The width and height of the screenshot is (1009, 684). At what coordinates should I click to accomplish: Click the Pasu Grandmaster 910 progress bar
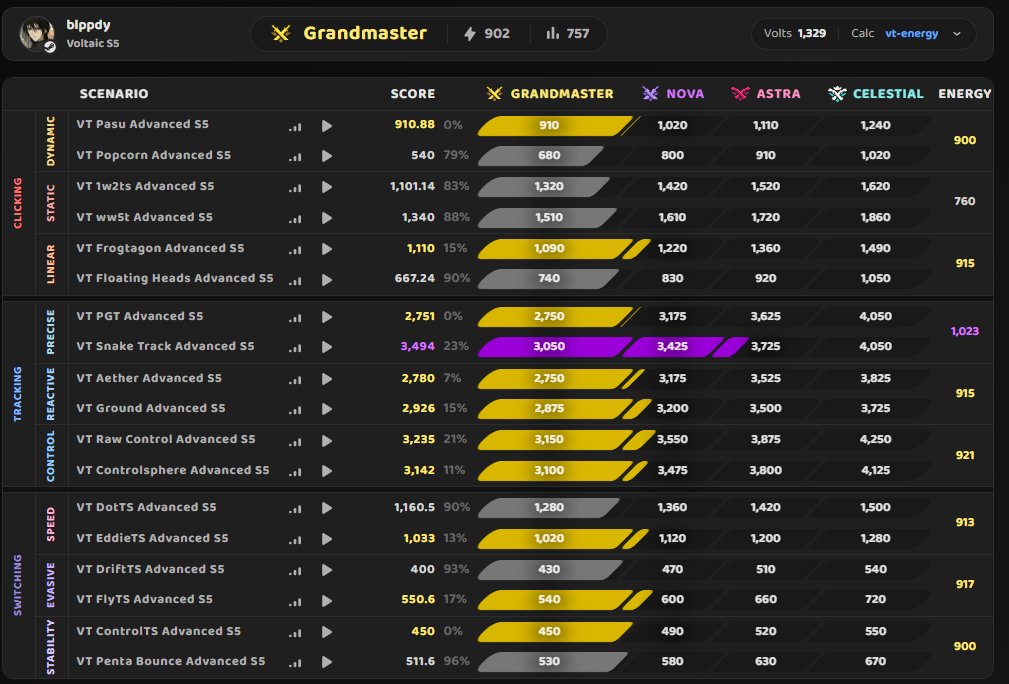[555, 125]
